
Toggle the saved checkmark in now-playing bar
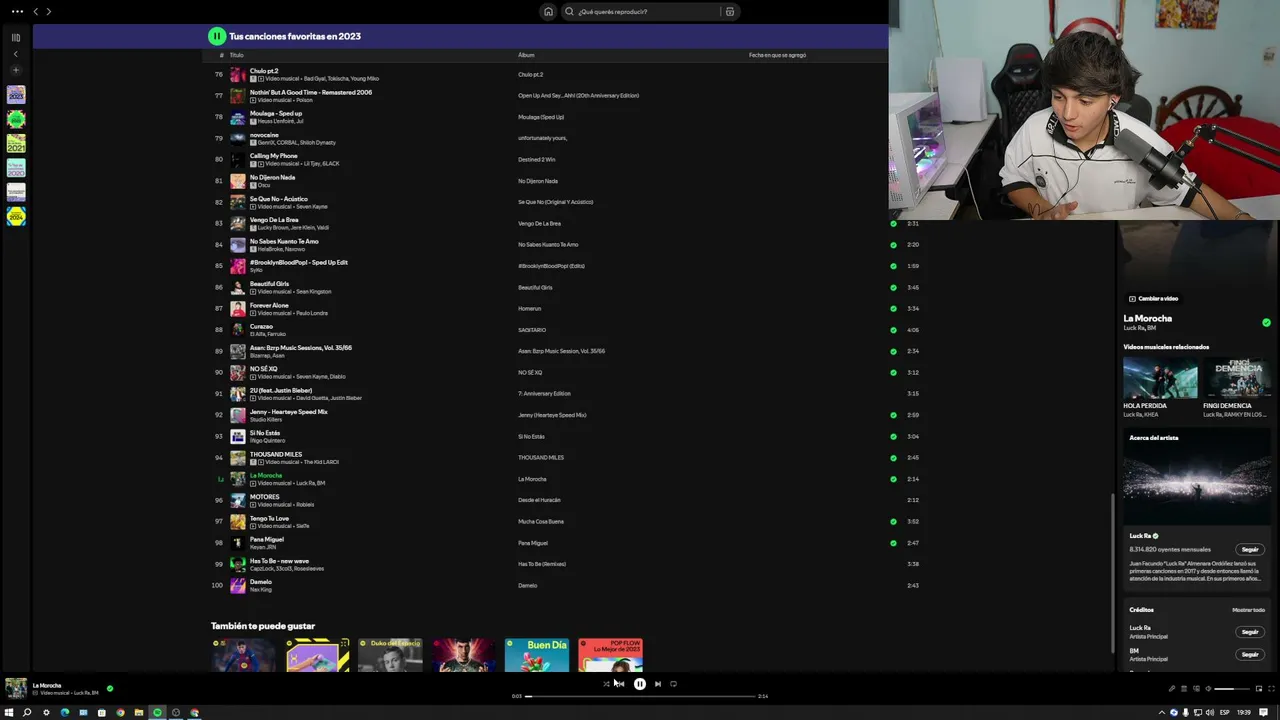110,688
